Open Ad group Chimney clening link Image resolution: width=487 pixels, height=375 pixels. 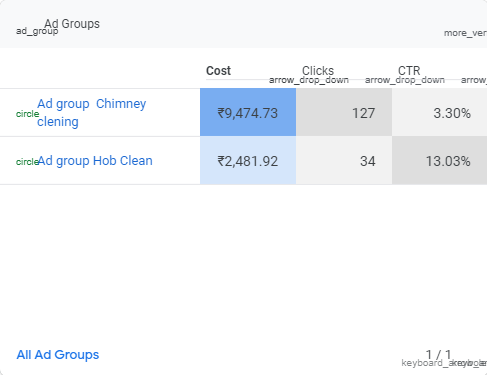91,113
